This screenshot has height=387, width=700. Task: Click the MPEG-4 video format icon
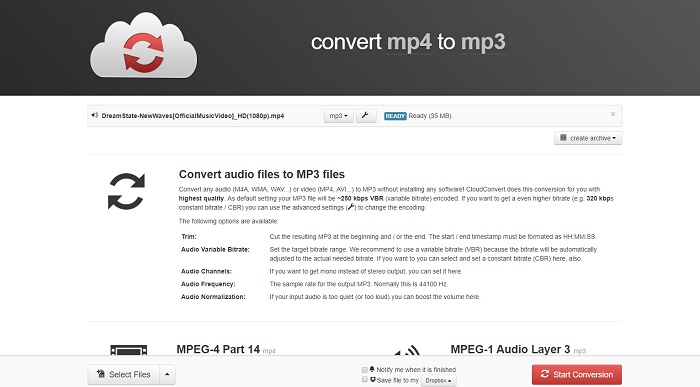(x=129, y=350)
